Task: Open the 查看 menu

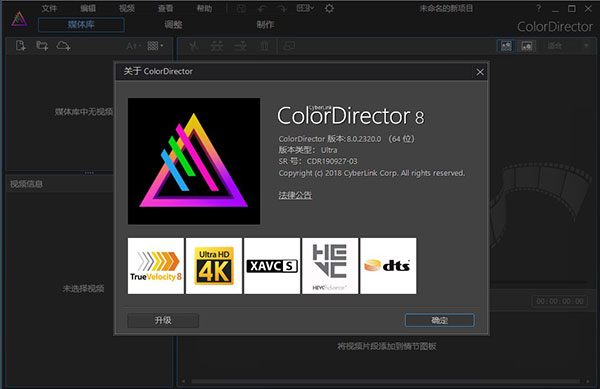Action: (x=165, y=8)
